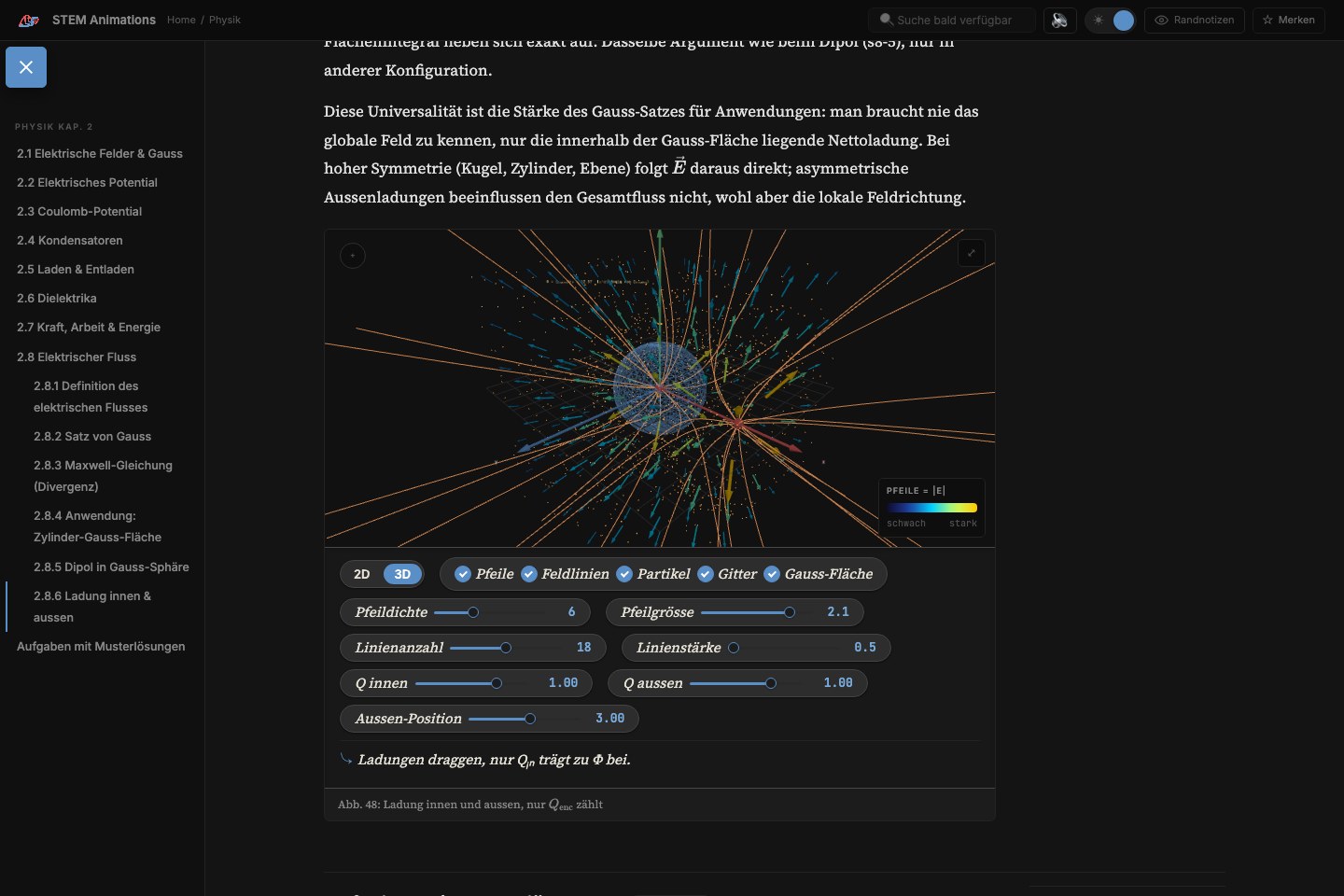Viewport: 1344px width, 896px height.
Task: Click the eye icon Randnotizen button
Action: (1195, 20)
